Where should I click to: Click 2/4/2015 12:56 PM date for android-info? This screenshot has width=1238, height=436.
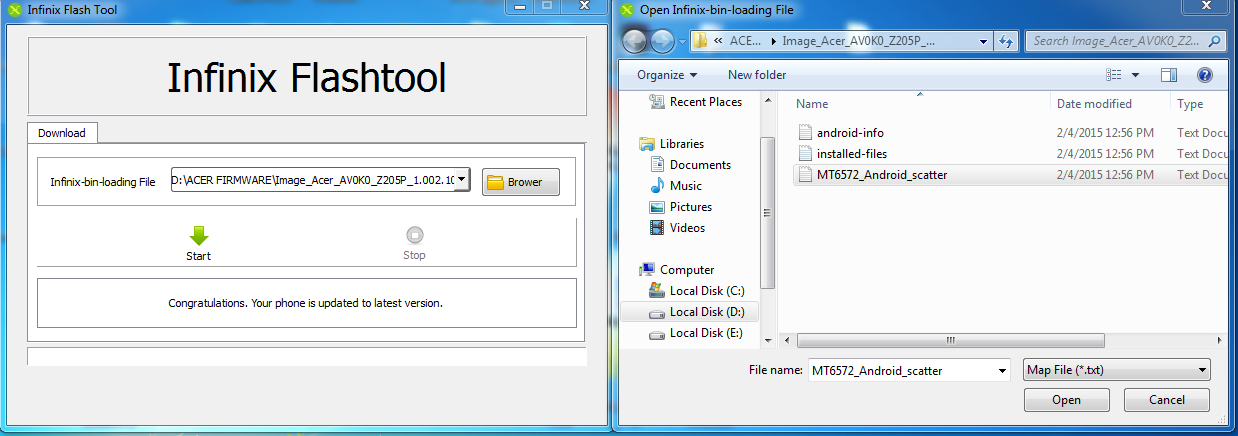(1105, 133)
